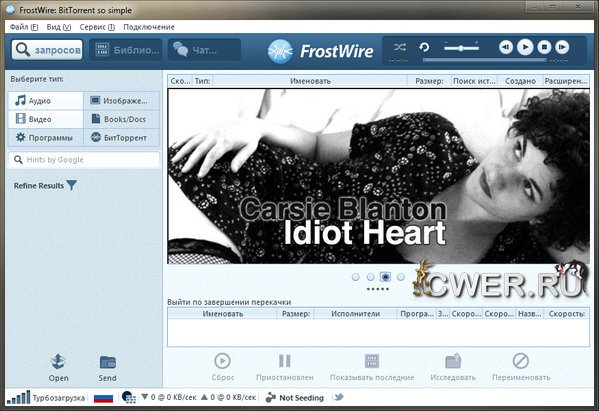This screenshot has width=599, height=411.
Task: Open the Вид menu
Action: tap(58, 27)
